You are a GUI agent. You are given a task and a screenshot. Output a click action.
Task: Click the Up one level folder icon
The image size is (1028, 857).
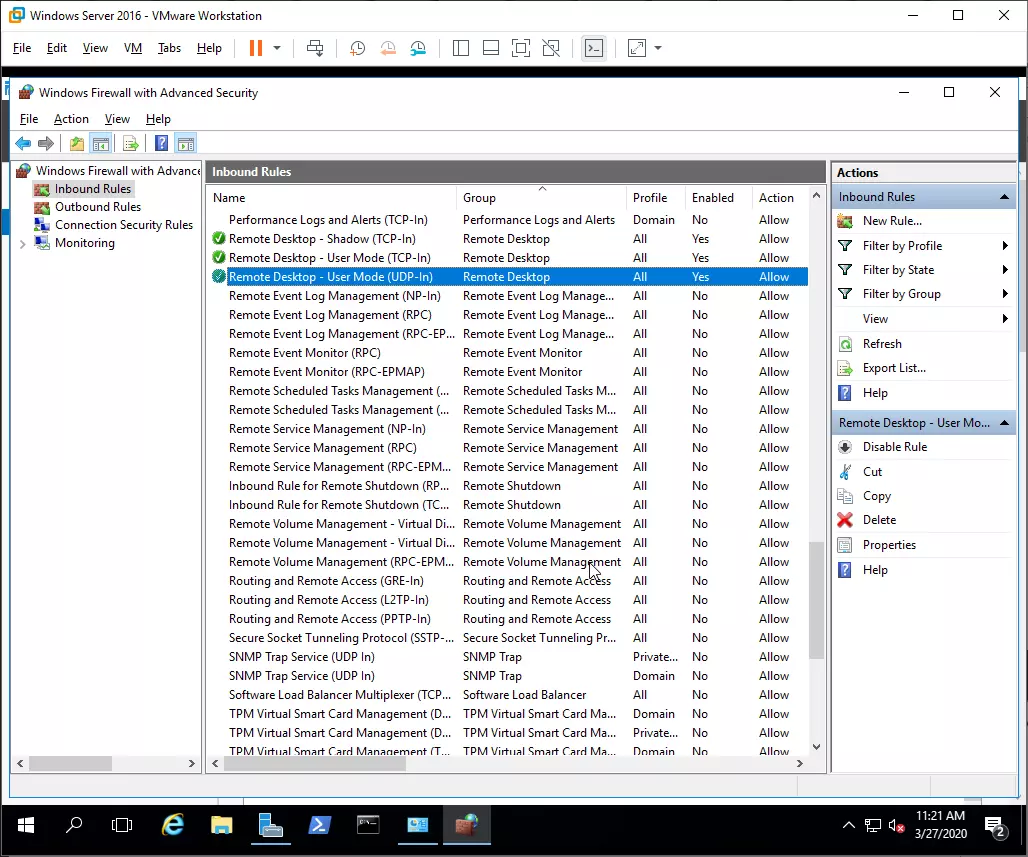point(77,143)
